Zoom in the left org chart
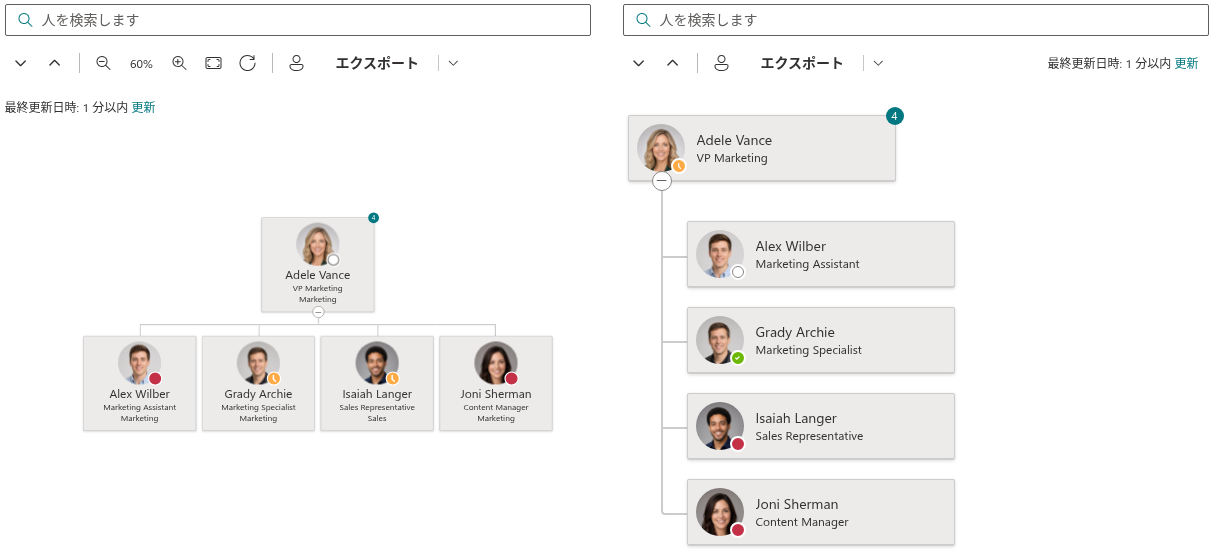This screenshot has width=1220, height=560. pos(180,63)
